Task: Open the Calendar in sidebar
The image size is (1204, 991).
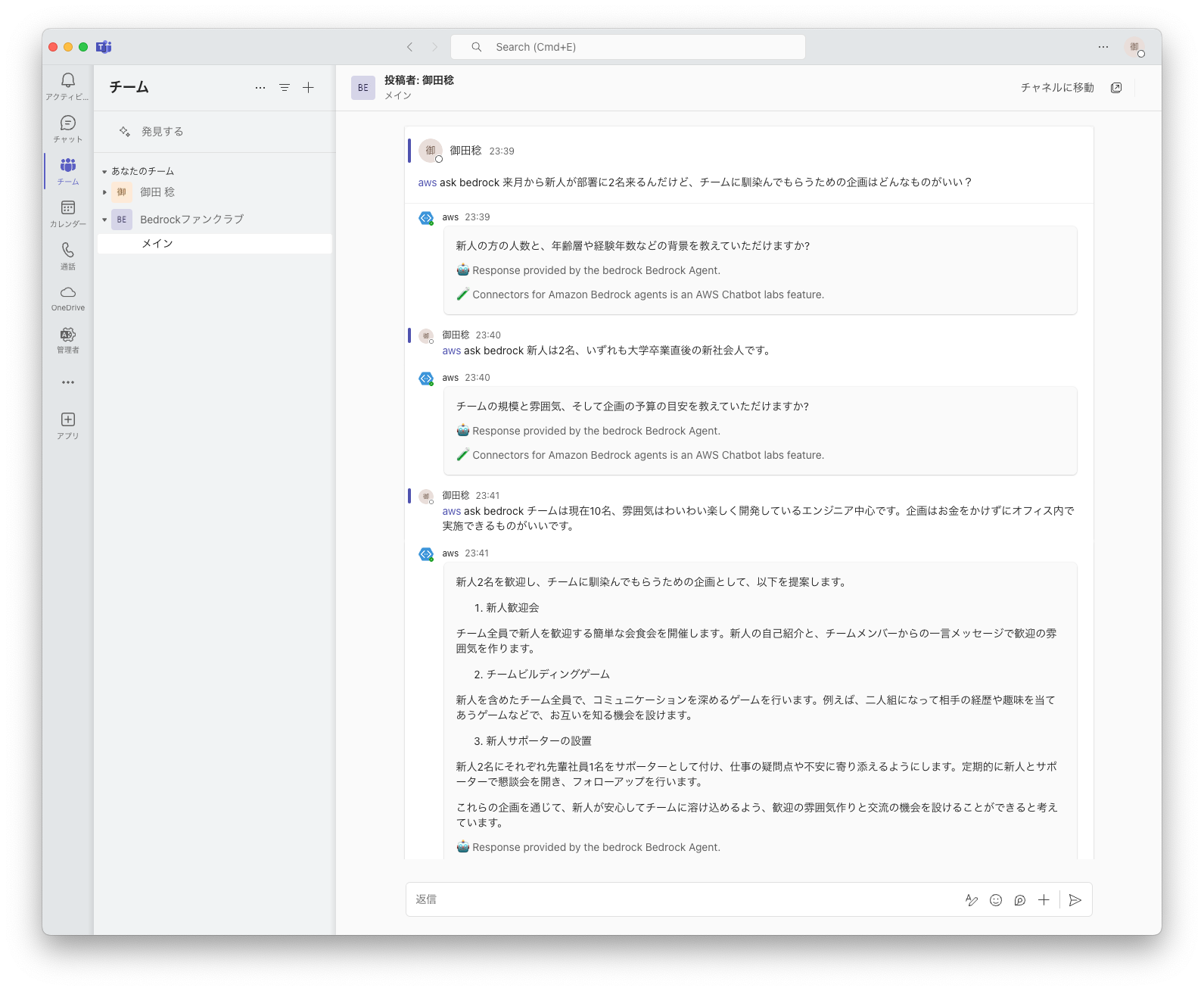Action: pos(67,213)
